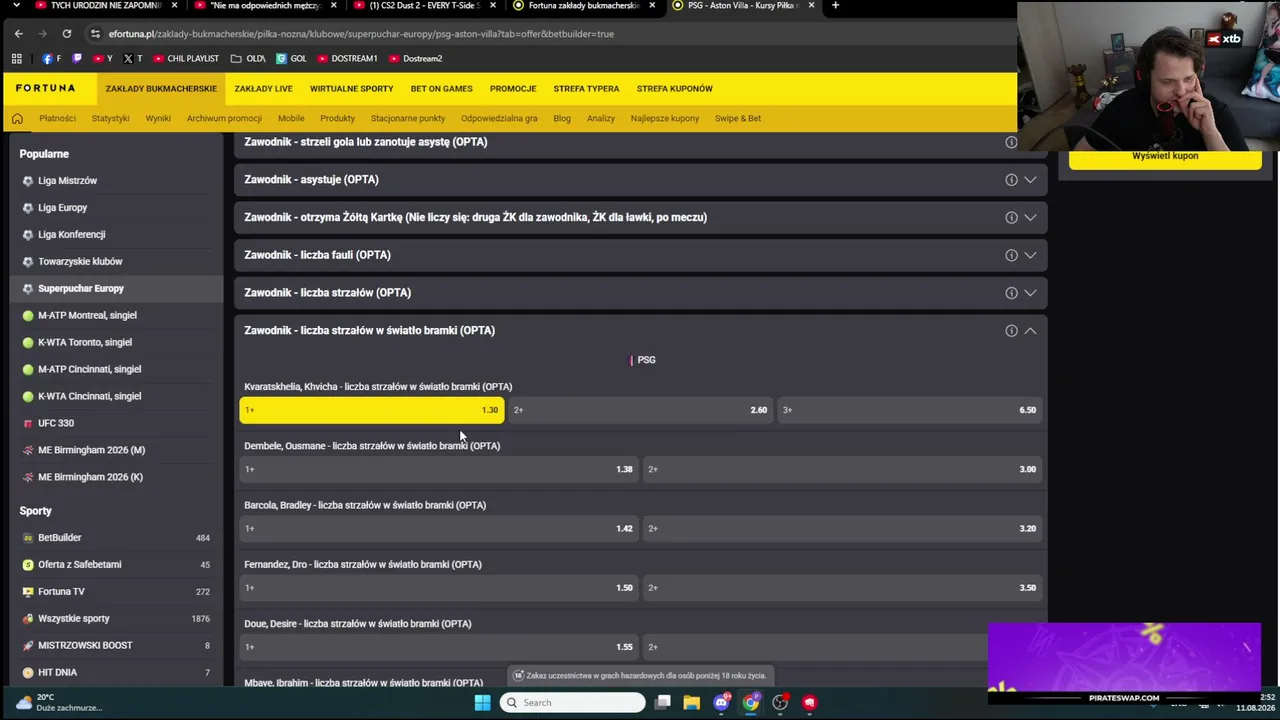Open the CHIL PLAYLIST bookmark
The image size is (1280, 720).
tap(186, 59)
